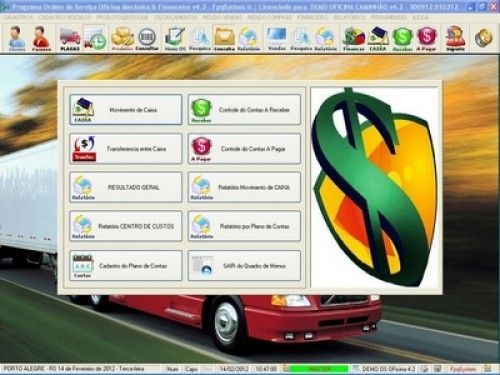Viewport: 500px width, 375px height.
Task: Open the PEDIDO COMPRAS menu
Action: pos(269,17)
